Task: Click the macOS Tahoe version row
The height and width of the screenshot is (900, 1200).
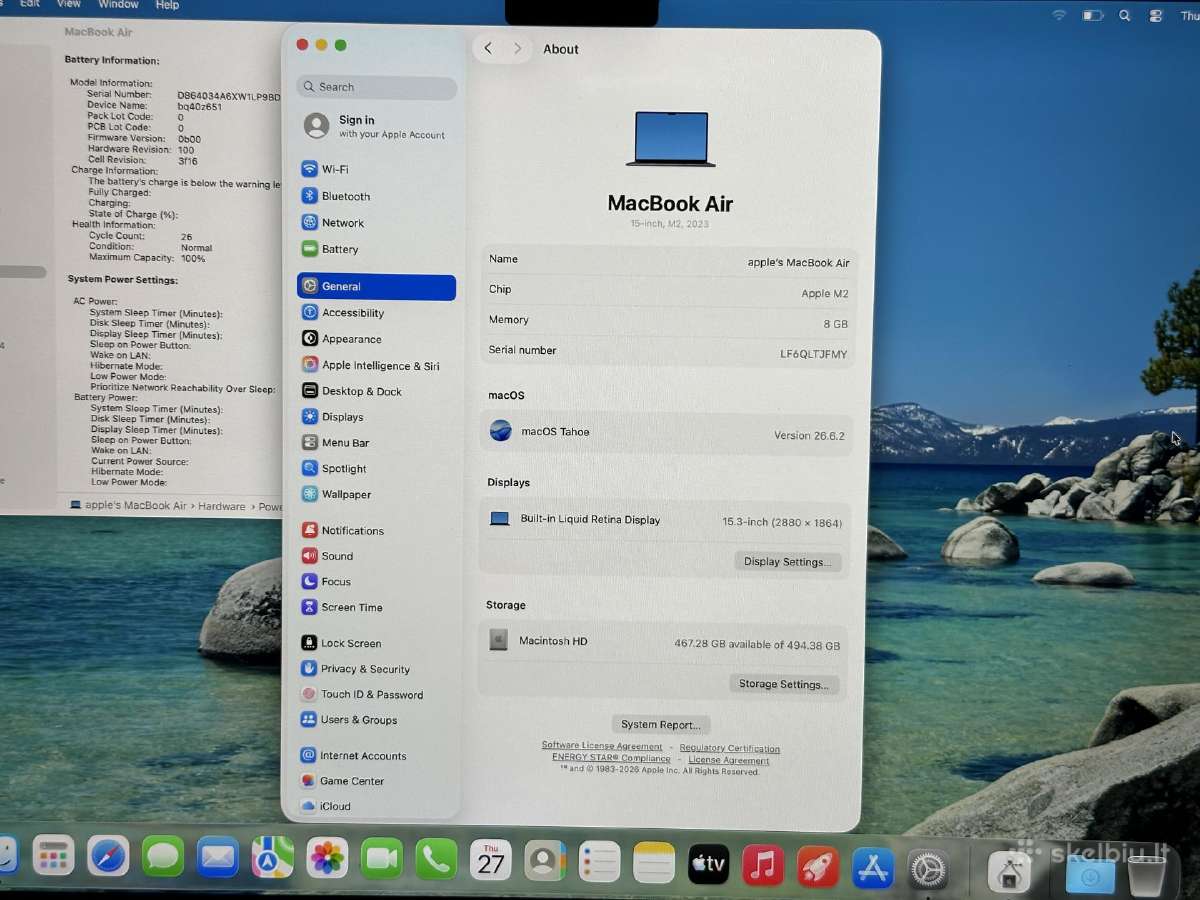Action: click(x=666, y=434)
